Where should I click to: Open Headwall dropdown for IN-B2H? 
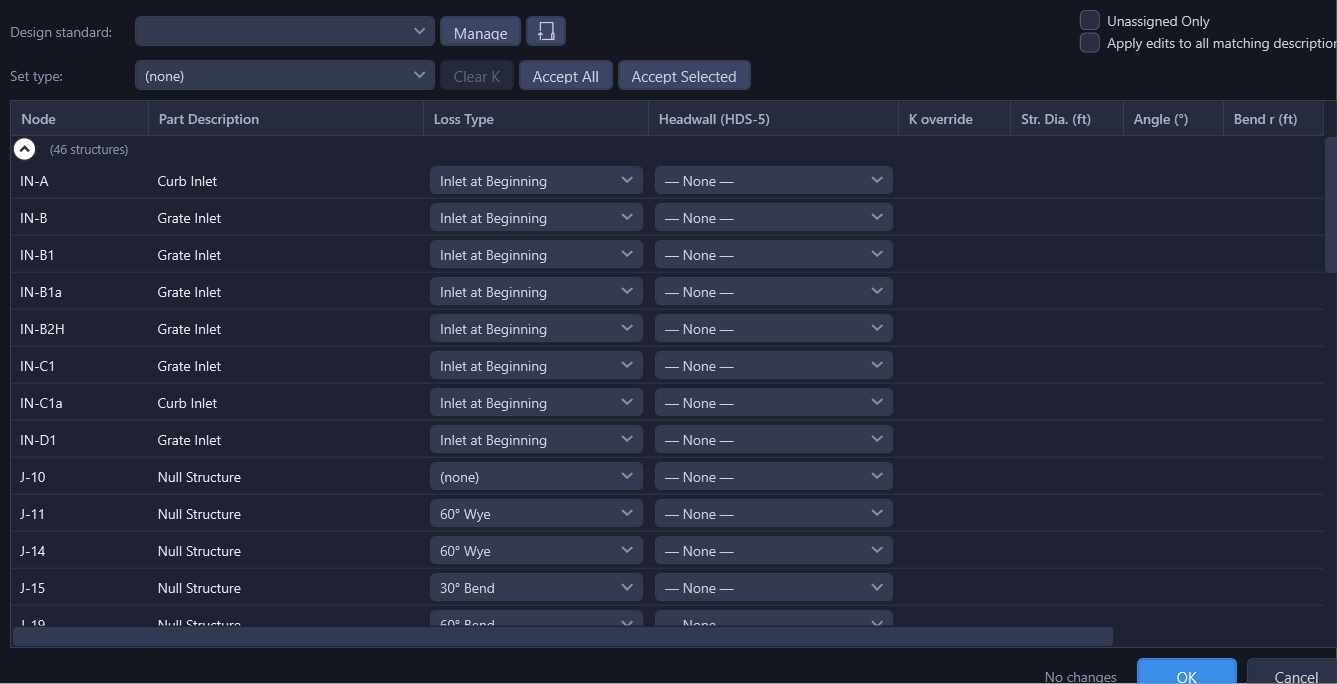point(774,329)
